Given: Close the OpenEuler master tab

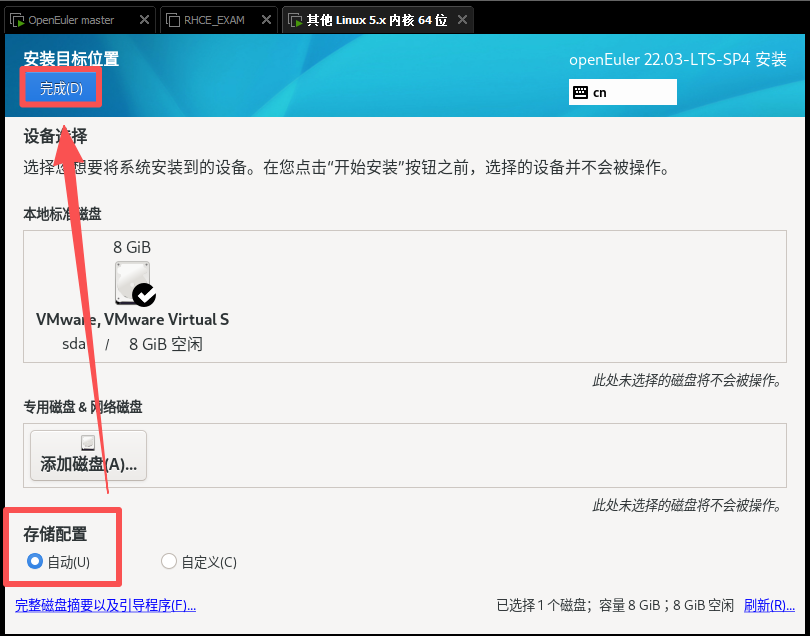Looking at the screenshot, I should (145, 20).
